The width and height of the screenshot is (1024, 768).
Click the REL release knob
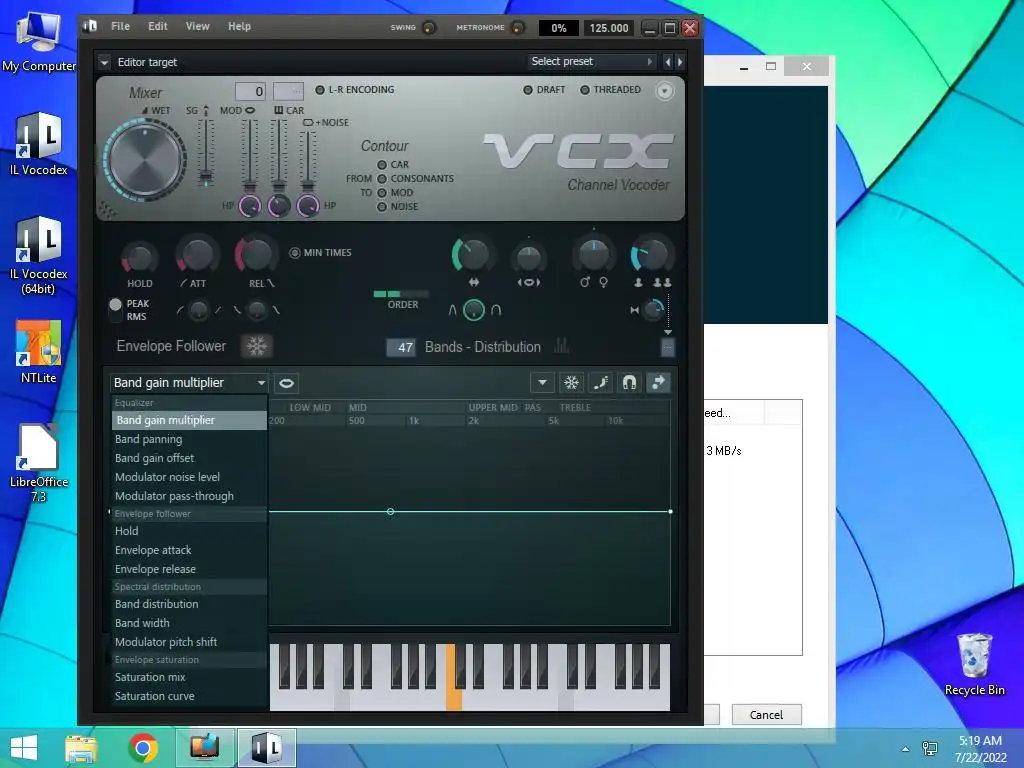255,254
